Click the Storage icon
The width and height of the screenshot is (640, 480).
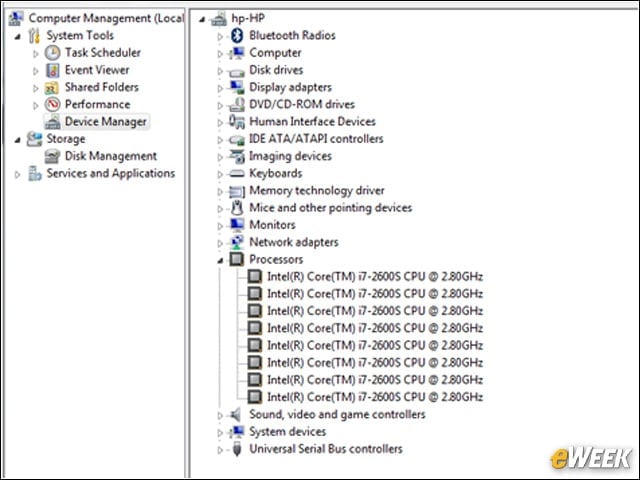click(34, 139)
